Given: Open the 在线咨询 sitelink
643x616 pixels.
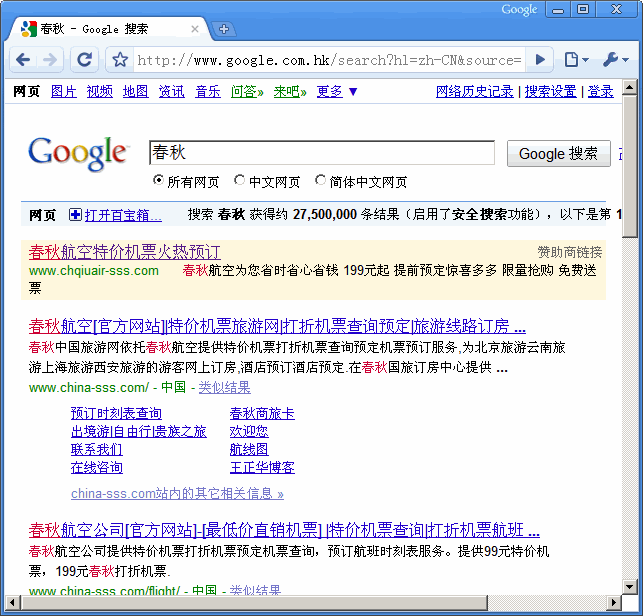Looking at the screenshot, I should (96, 467).
